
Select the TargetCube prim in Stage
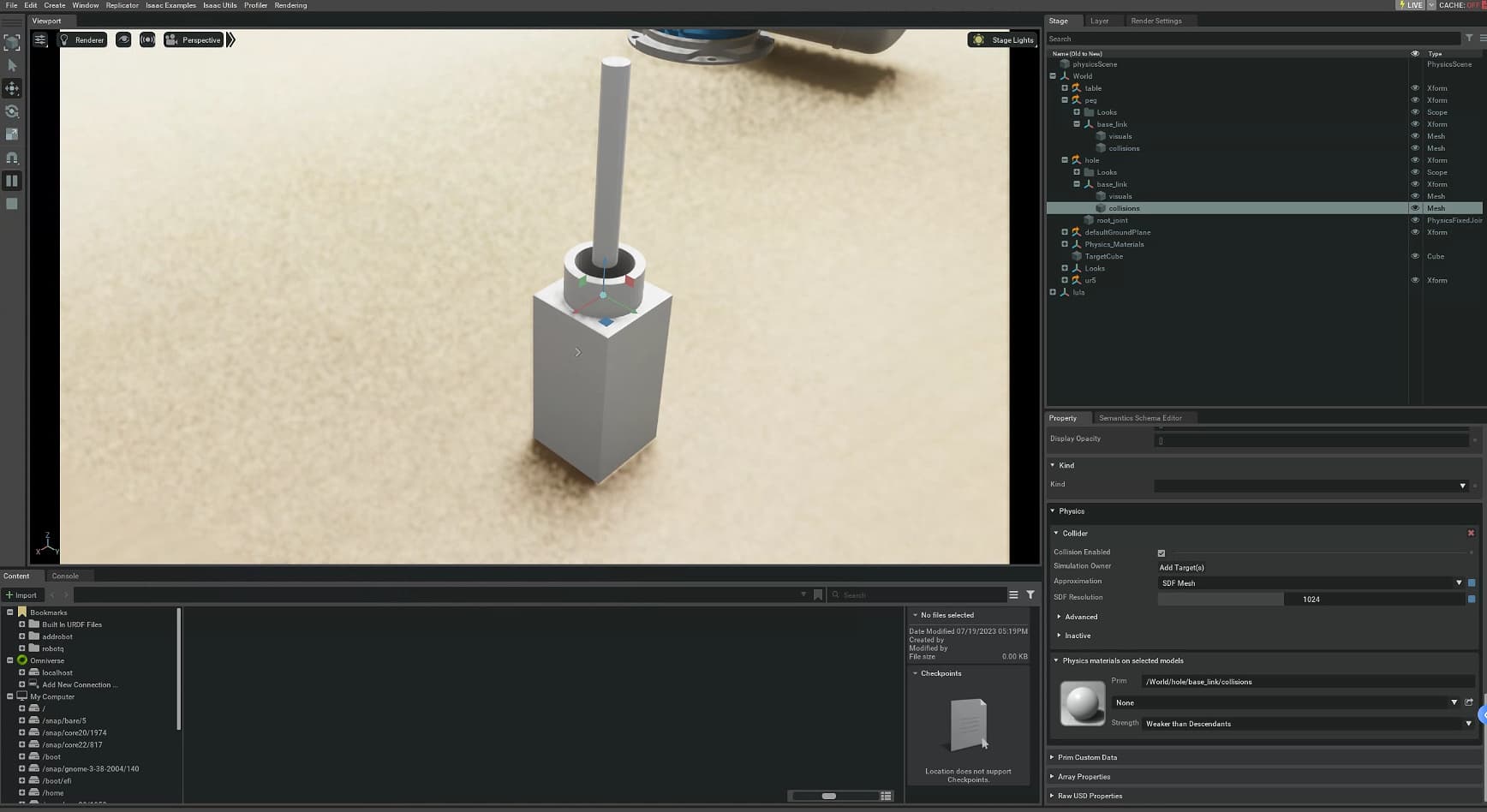pos(1104,256)
